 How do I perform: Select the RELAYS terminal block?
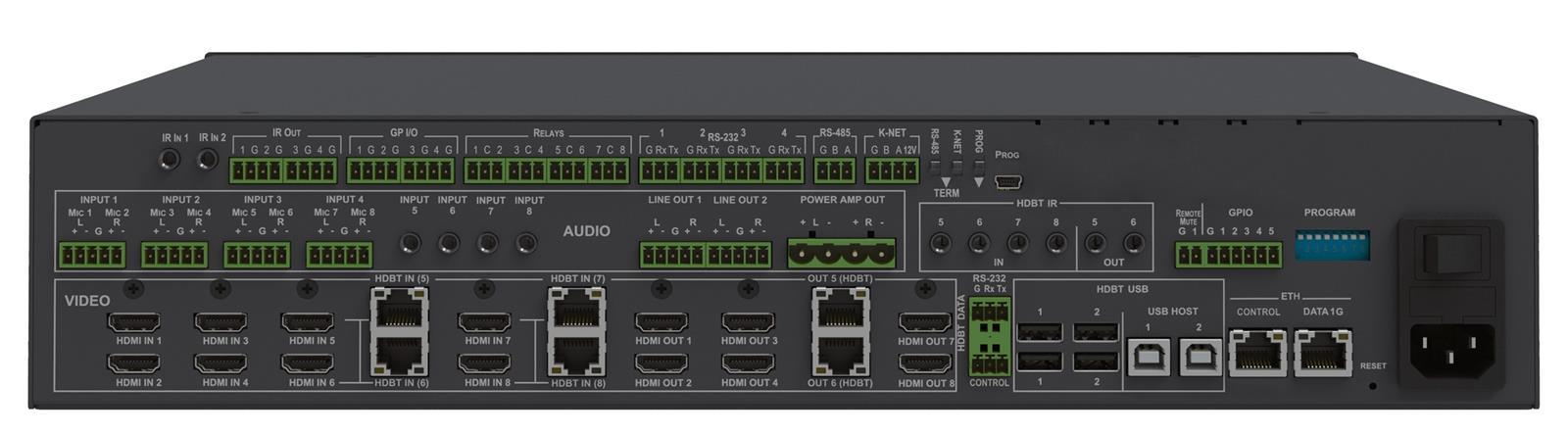coord(547,170)
